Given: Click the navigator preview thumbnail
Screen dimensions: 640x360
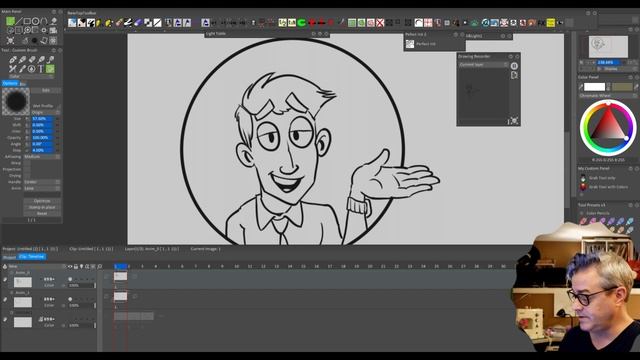Looking at the screenshot, I should coord(608,47).
